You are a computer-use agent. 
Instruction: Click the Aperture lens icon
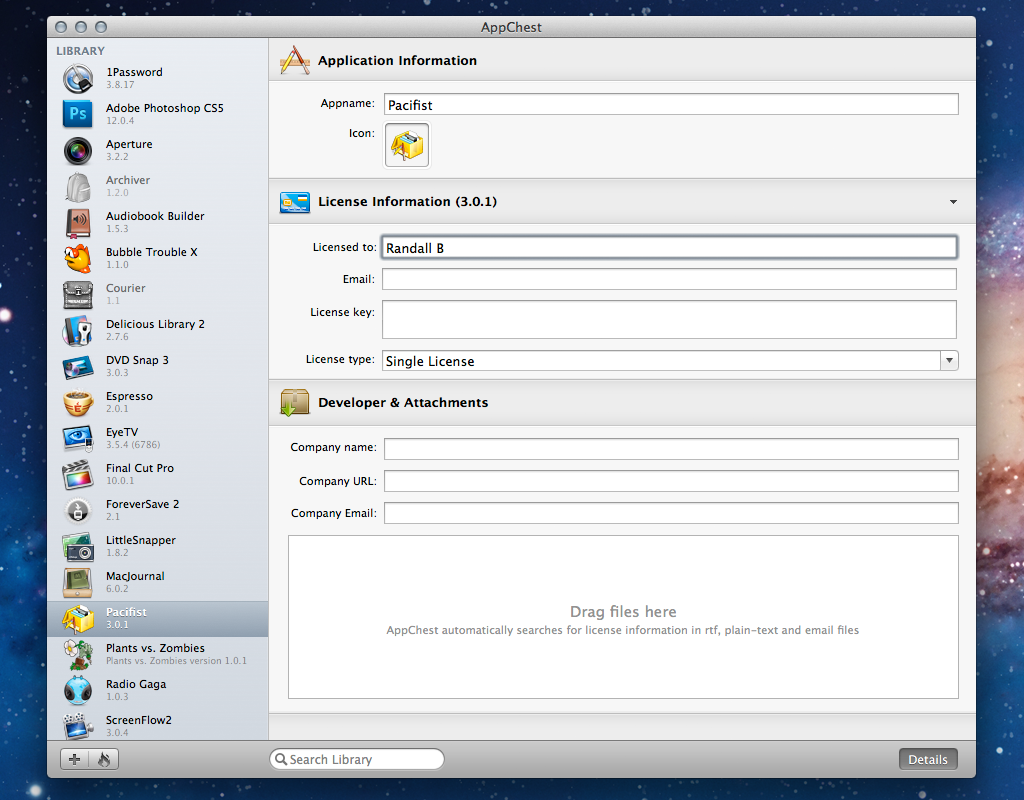pos(78,150)
